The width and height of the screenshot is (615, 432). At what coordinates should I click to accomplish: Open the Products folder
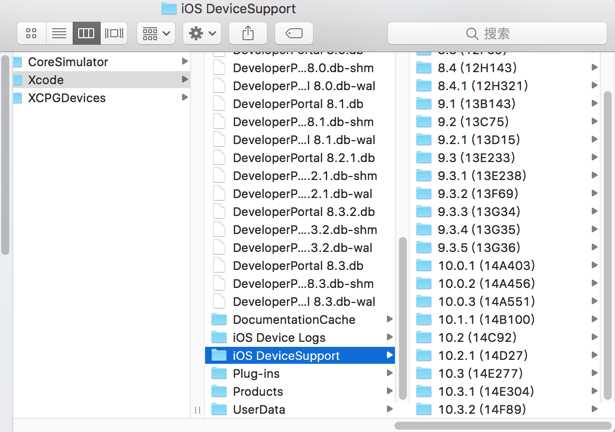(x=300, y=392)
